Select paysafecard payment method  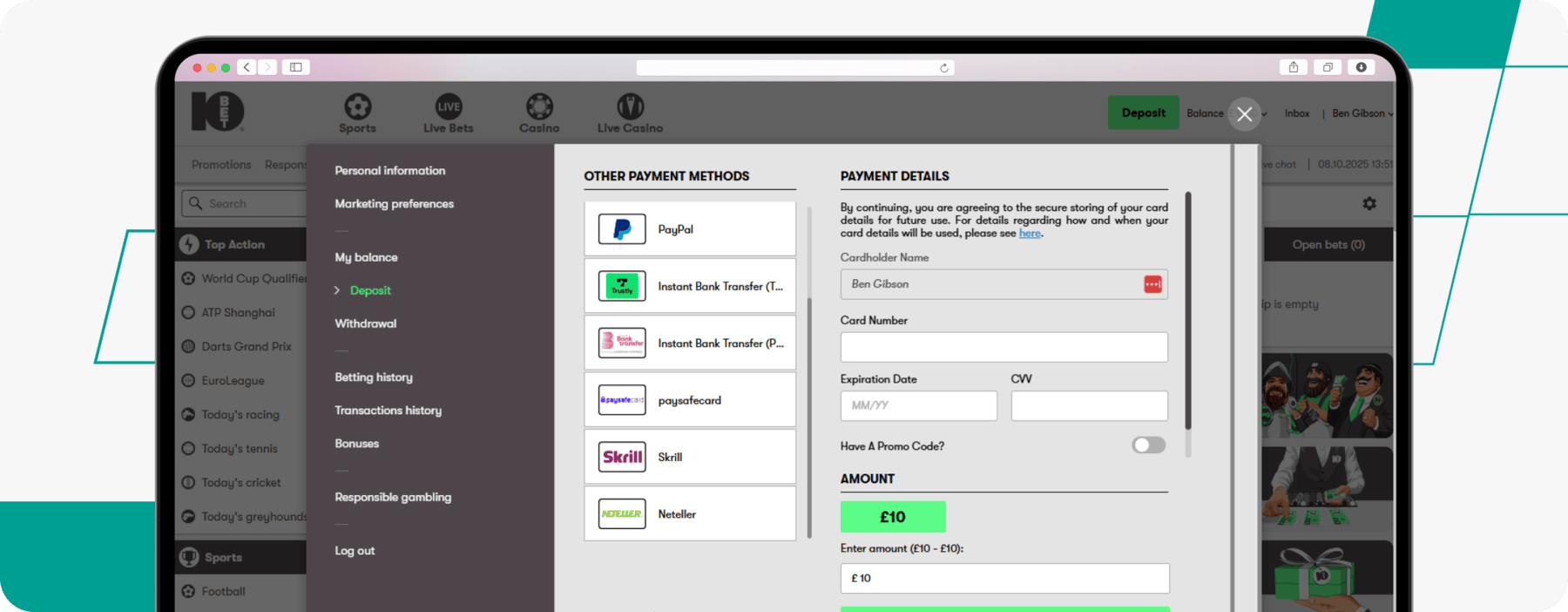pos(690,400)
